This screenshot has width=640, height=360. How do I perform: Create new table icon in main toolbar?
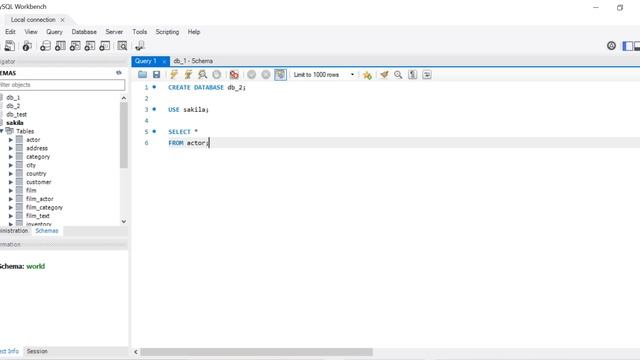coord(60,46)
